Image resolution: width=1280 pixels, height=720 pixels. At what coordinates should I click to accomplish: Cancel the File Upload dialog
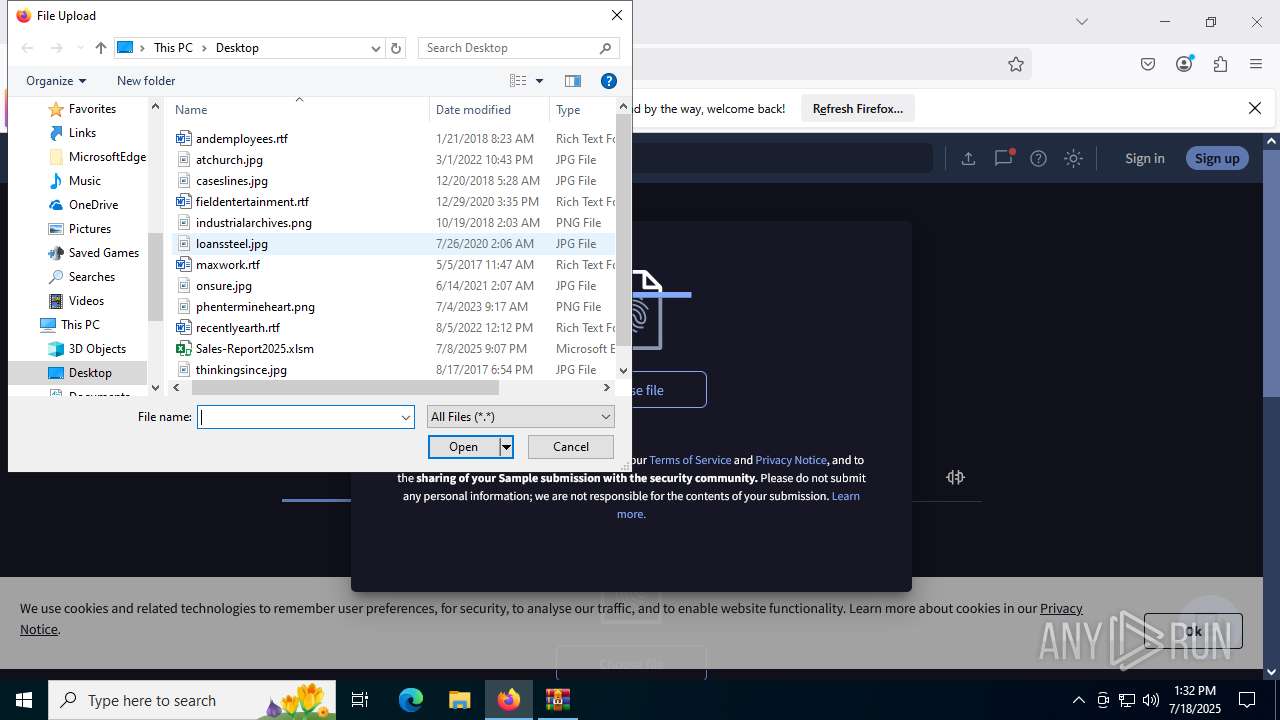coord(571,447)
